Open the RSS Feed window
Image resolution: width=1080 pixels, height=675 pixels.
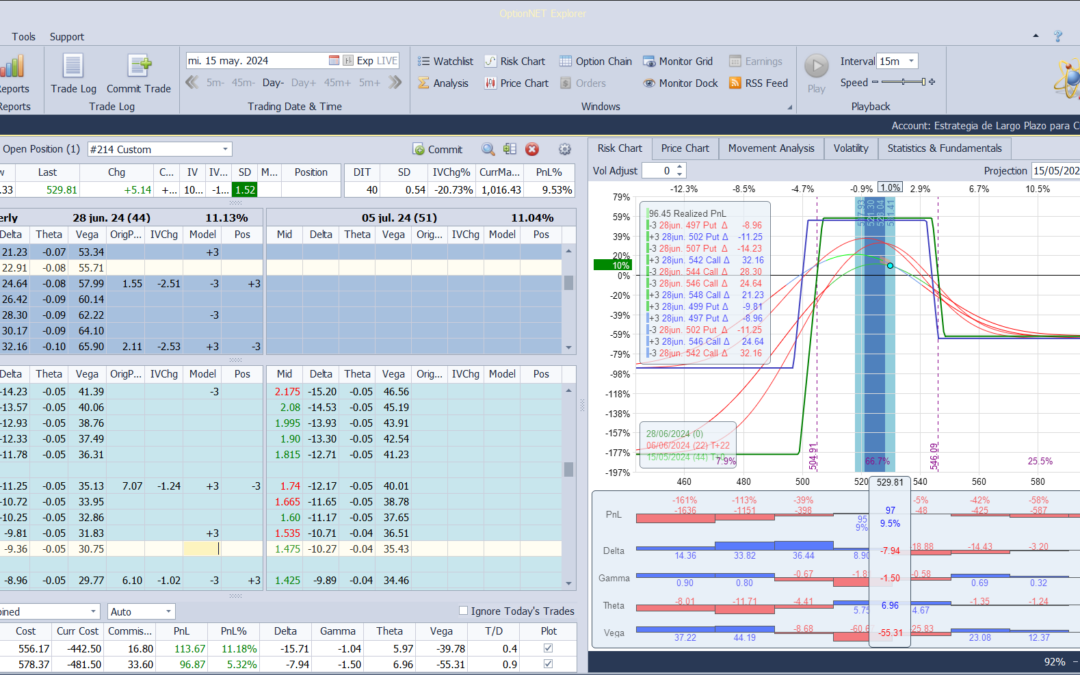click(x=758, y=83)
